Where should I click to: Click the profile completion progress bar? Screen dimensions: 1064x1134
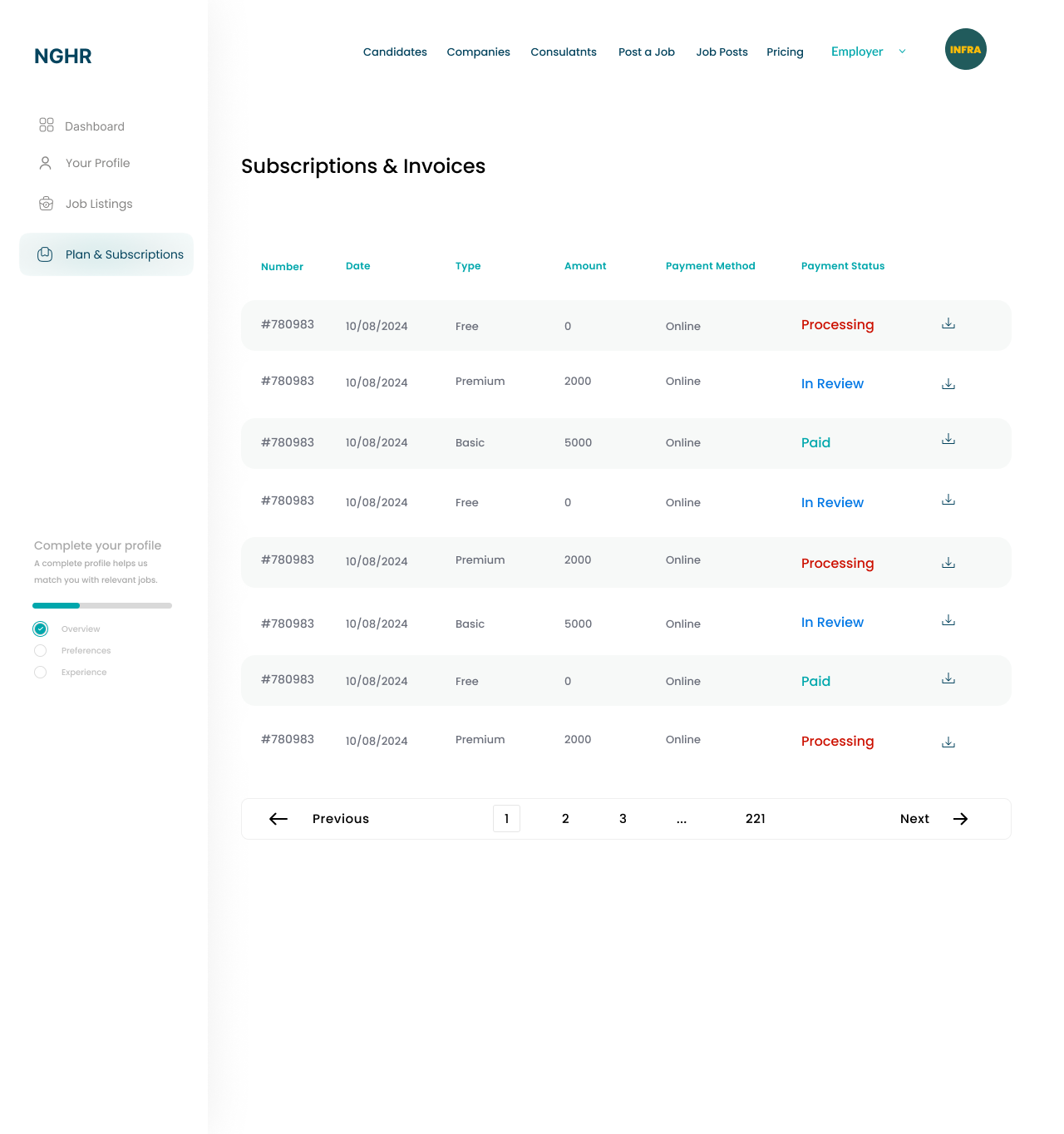102,605
